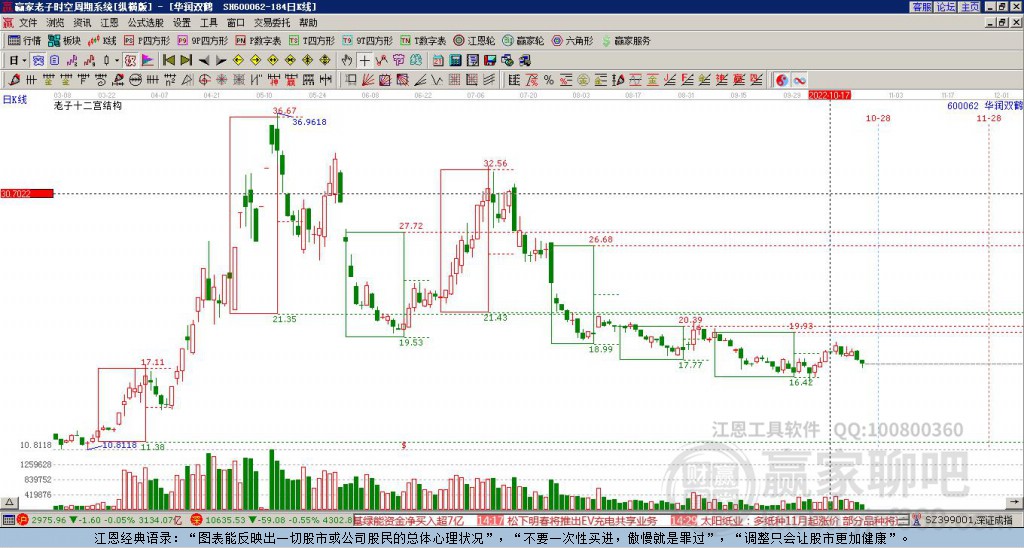The width and height of the screenshot is (1024, 548).
Task: Select the zigzag wave line tool
Action: (437, 80)
